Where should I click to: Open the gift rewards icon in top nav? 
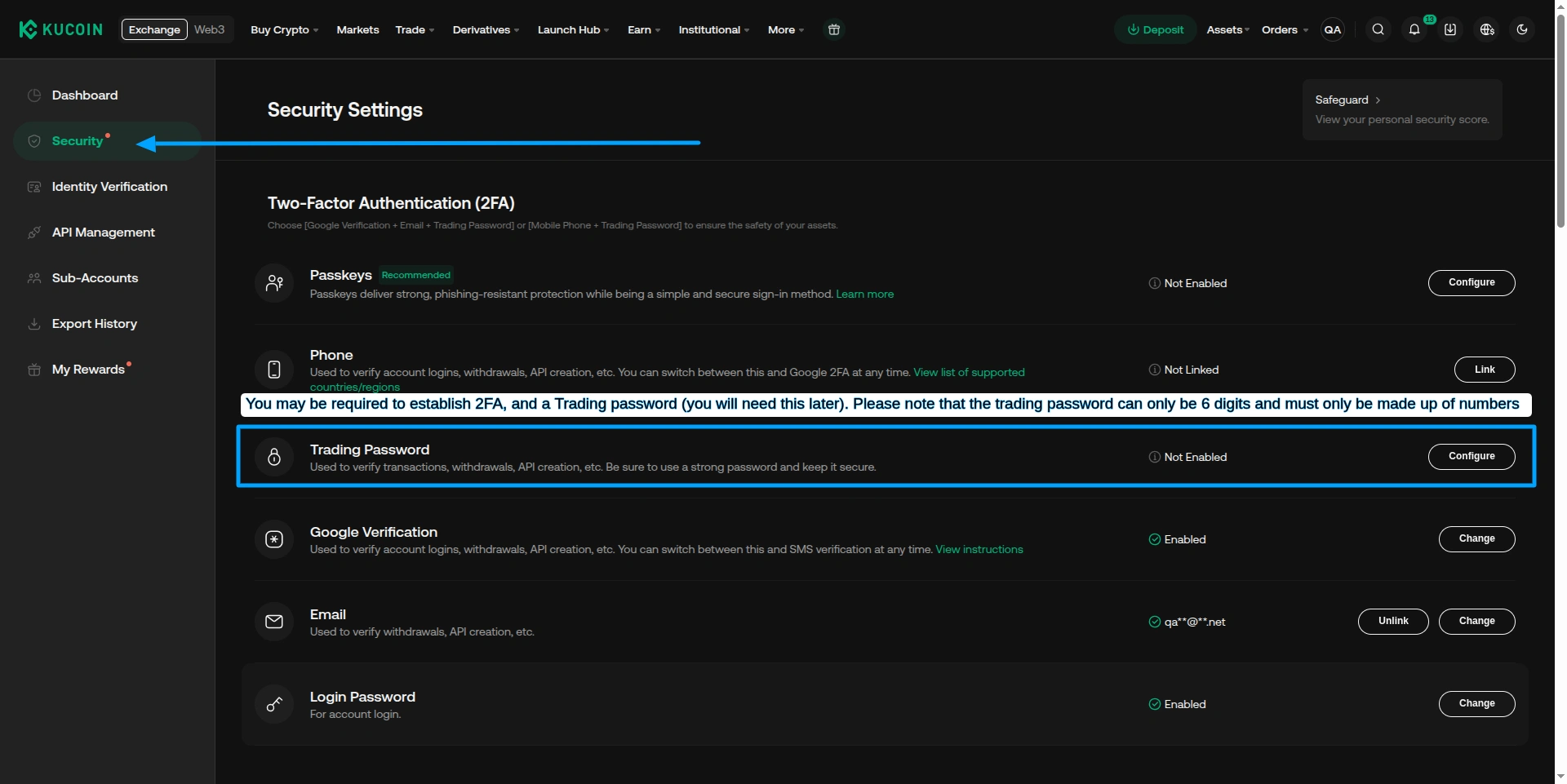(x=833, y=29)
